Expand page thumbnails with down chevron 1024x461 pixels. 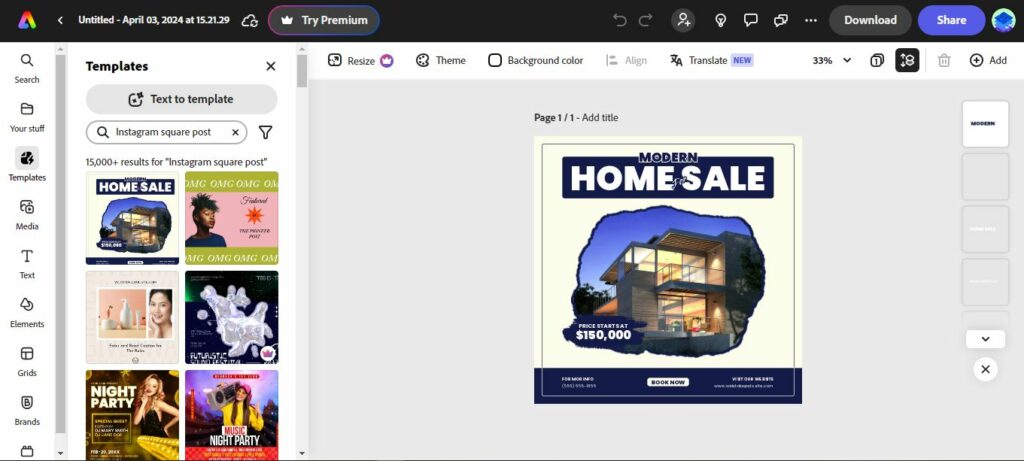tap(985, 339)
